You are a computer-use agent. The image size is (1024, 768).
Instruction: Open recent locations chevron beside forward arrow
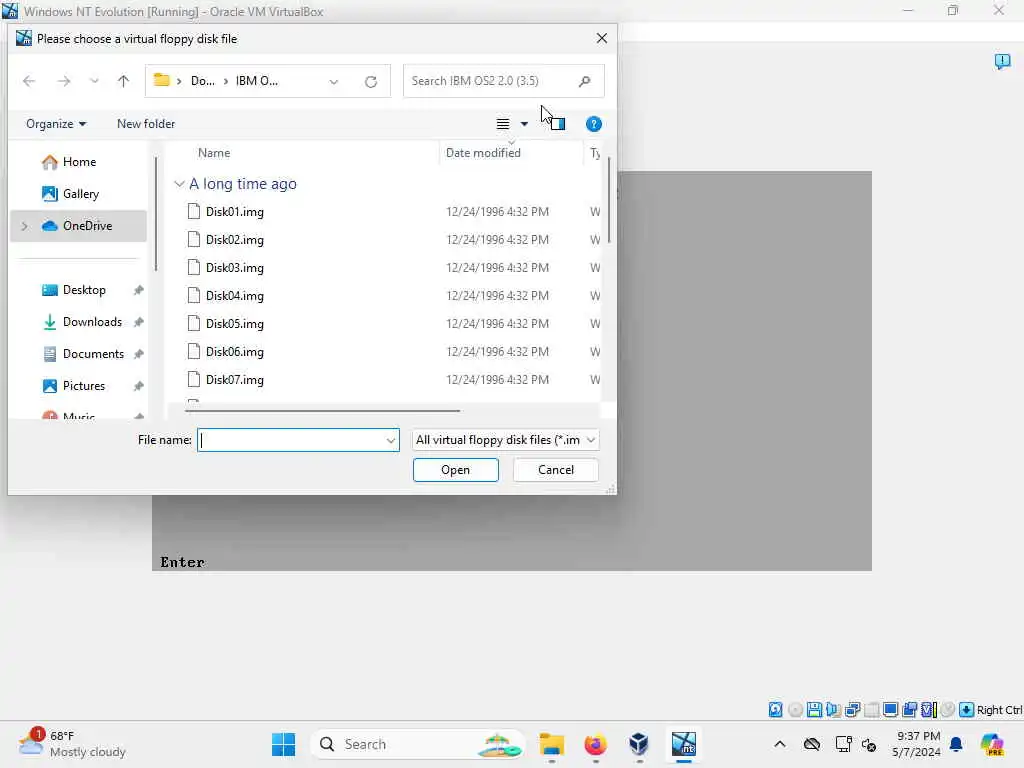coord(94,81)
